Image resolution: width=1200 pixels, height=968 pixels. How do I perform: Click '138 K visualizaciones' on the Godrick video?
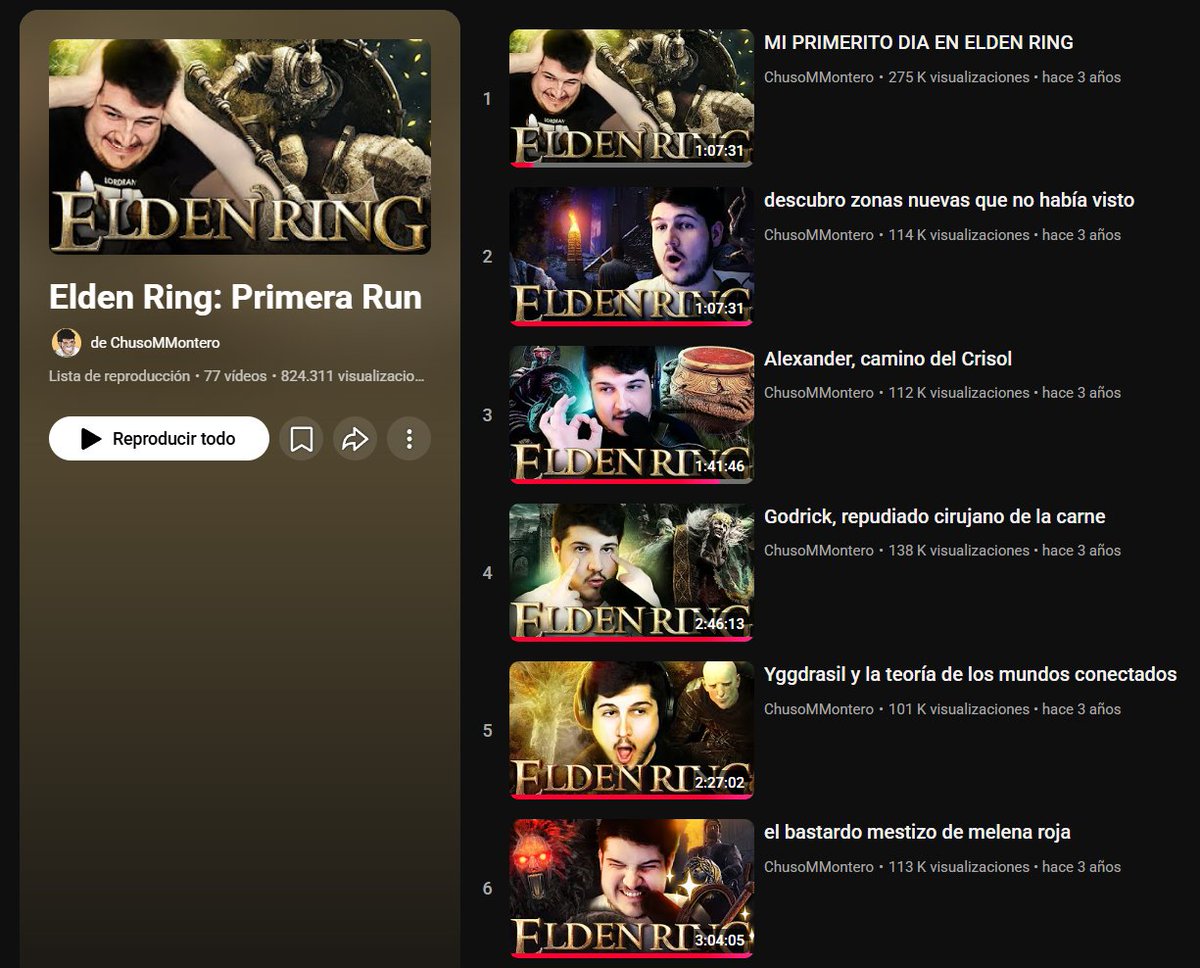tap(958, 551)
